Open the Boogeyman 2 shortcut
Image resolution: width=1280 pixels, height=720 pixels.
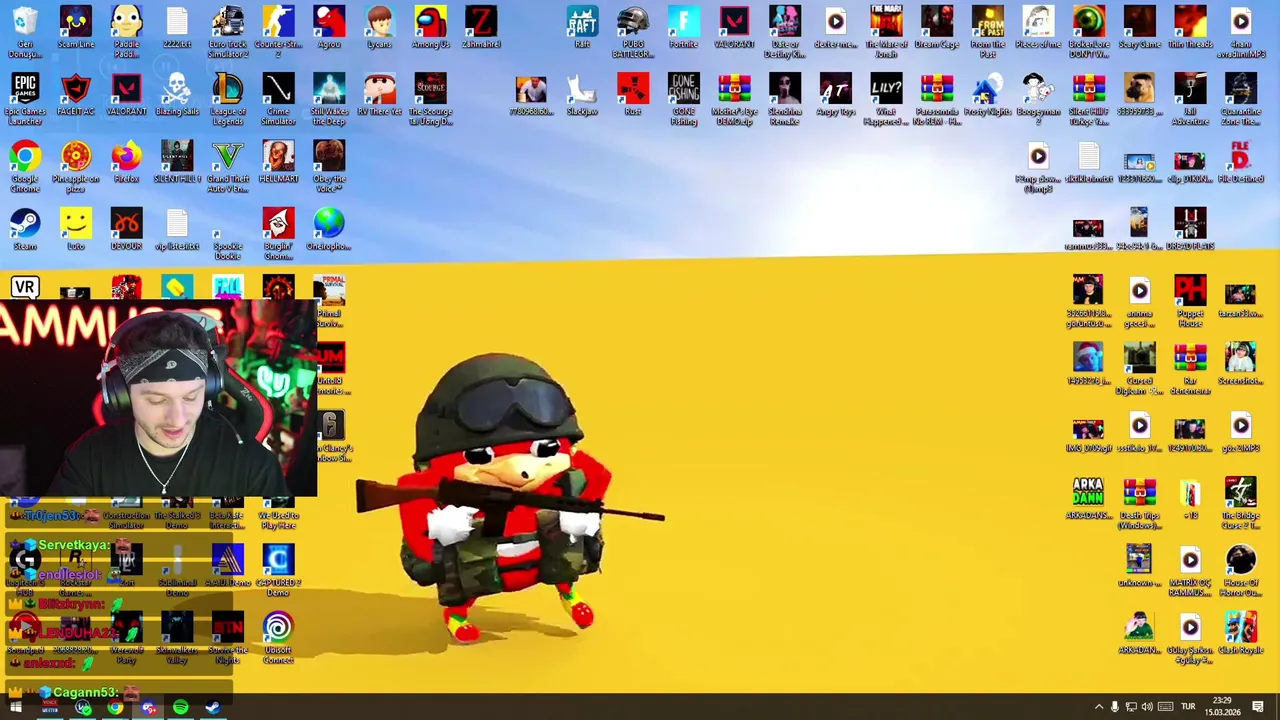[1038, 99]
